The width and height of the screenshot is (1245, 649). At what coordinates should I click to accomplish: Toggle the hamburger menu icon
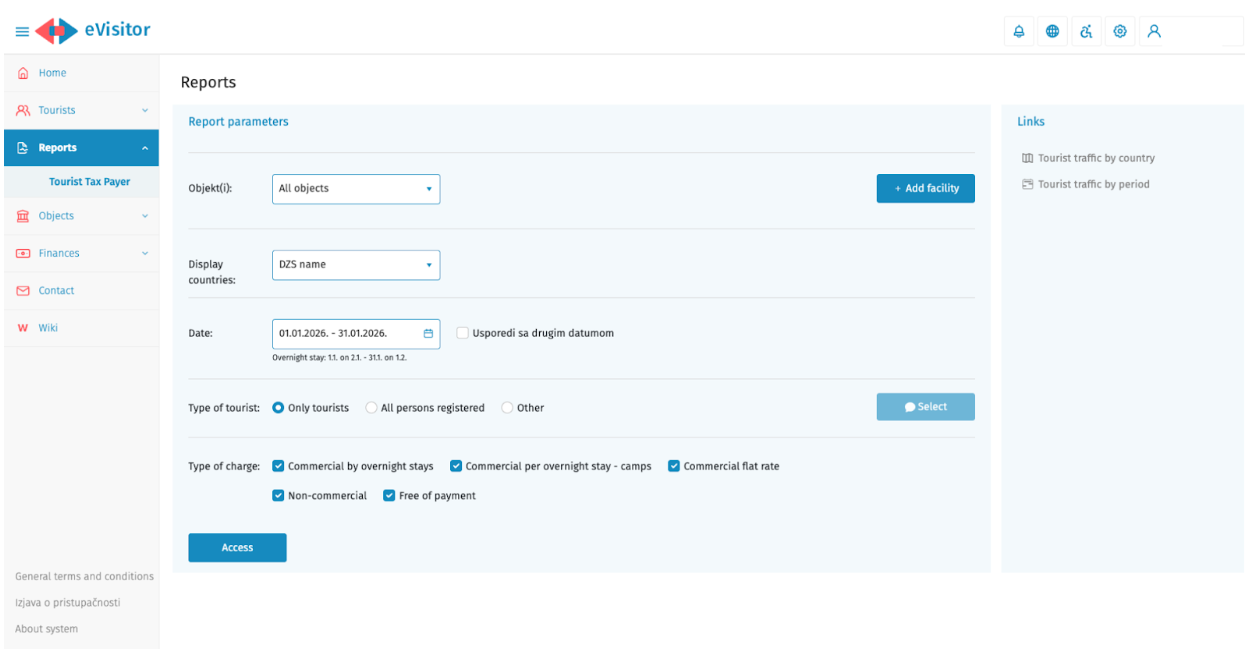click(22, 31)
